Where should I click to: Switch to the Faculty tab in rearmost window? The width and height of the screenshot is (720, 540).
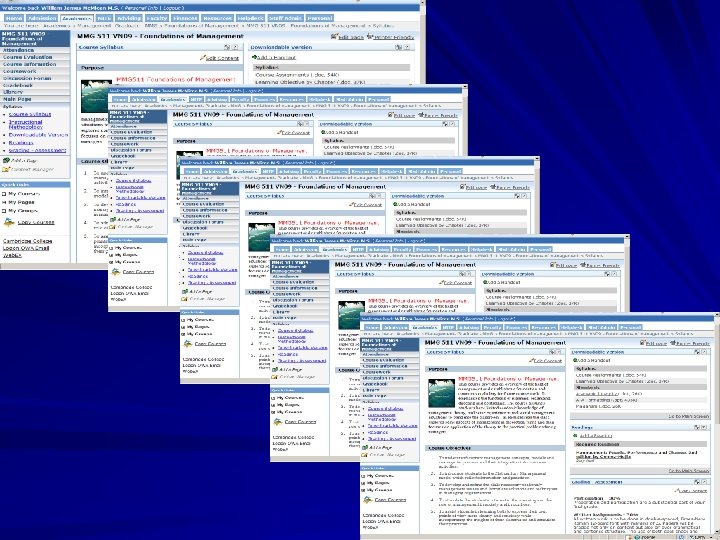point(157,18)
